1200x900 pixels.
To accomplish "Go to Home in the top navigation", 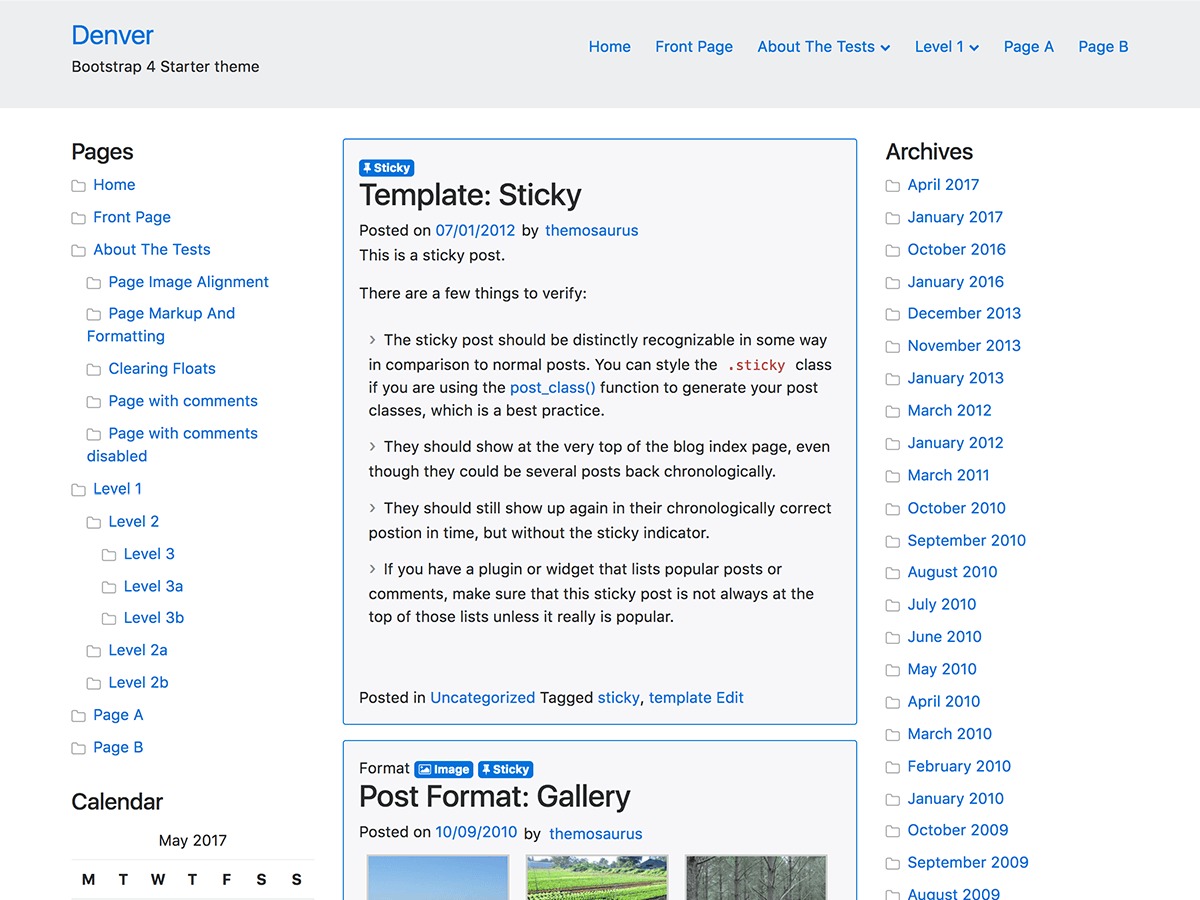I will click(x=610, y=47).
